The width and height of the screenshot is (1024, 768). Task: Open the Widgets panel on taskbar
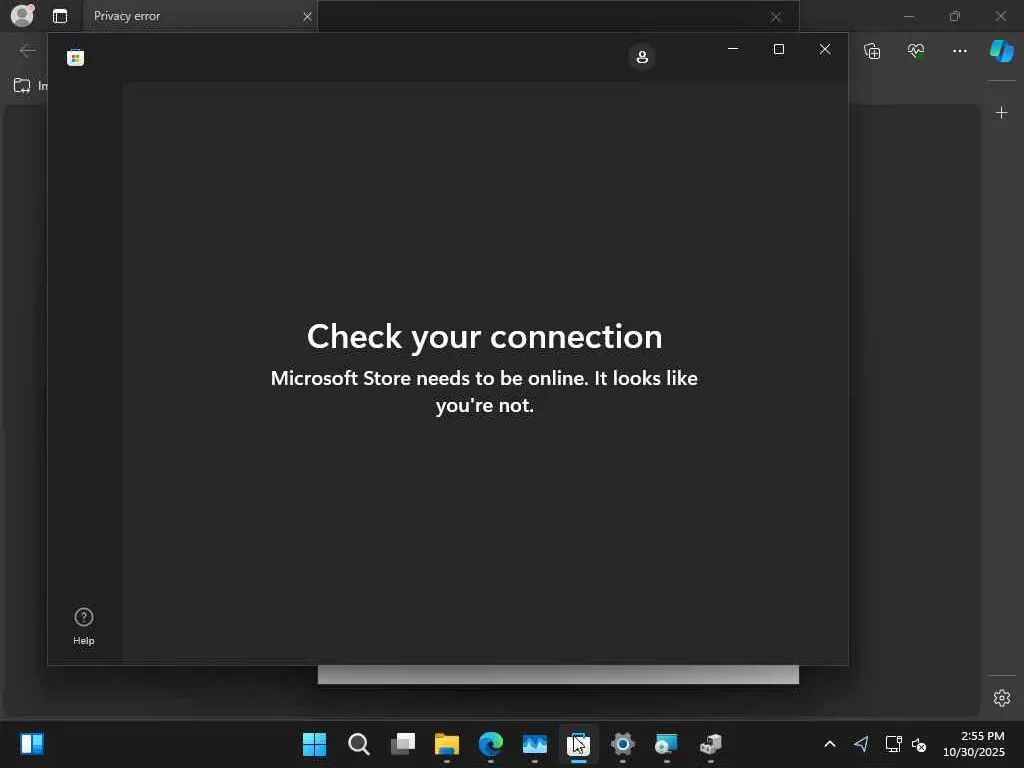(31, 744)
